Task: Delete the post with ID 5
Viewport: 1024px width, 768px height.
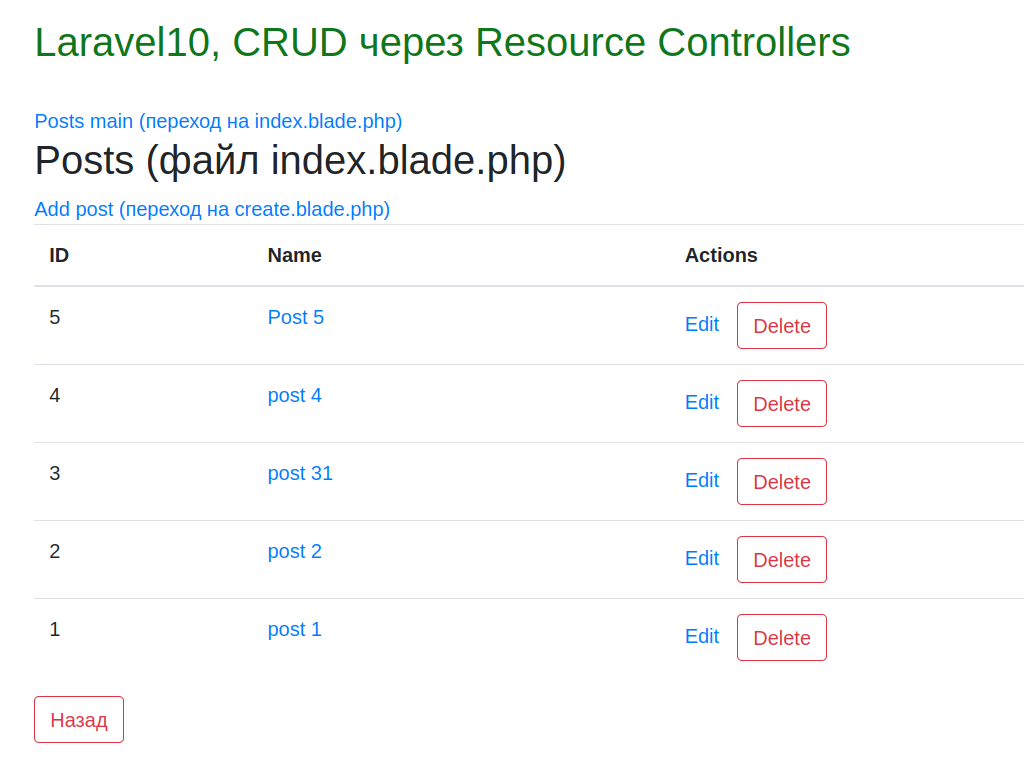Action: (781, 325)
